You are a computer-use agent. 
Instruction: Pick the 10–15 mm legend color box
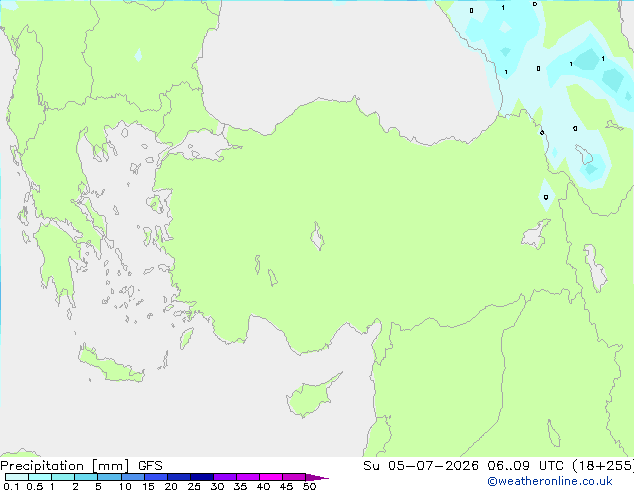pyautogui.click(x=133, y=477)
